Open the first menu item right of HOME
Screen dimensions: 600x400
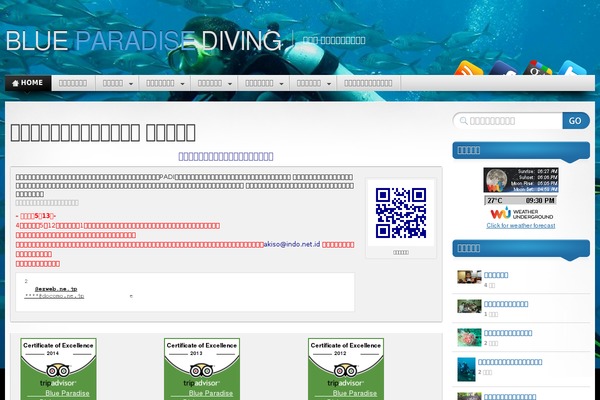(x=73, y=83)
